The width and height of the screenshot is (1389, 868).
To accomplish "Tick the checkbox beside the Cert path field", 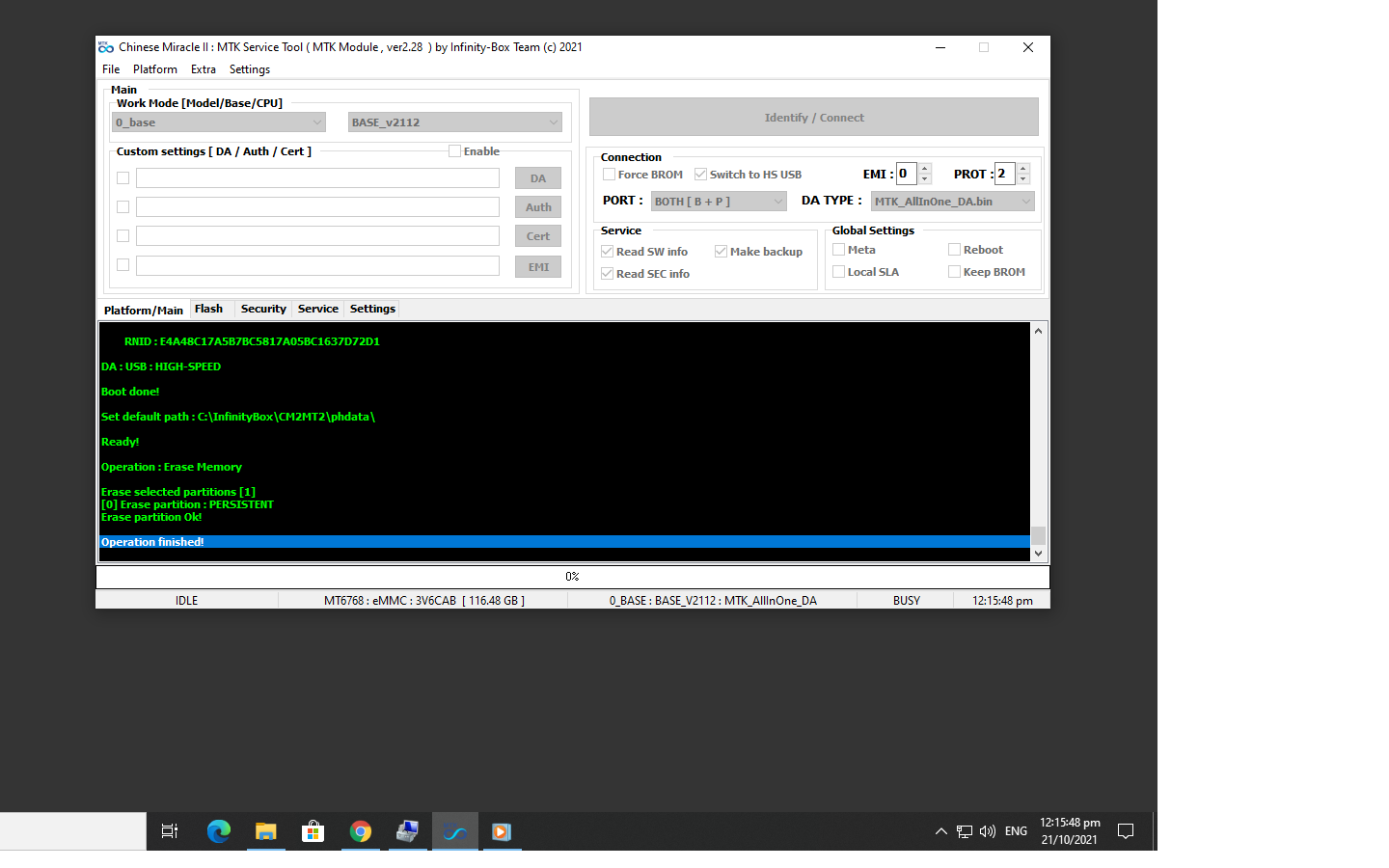I will (x=123, y=236).
